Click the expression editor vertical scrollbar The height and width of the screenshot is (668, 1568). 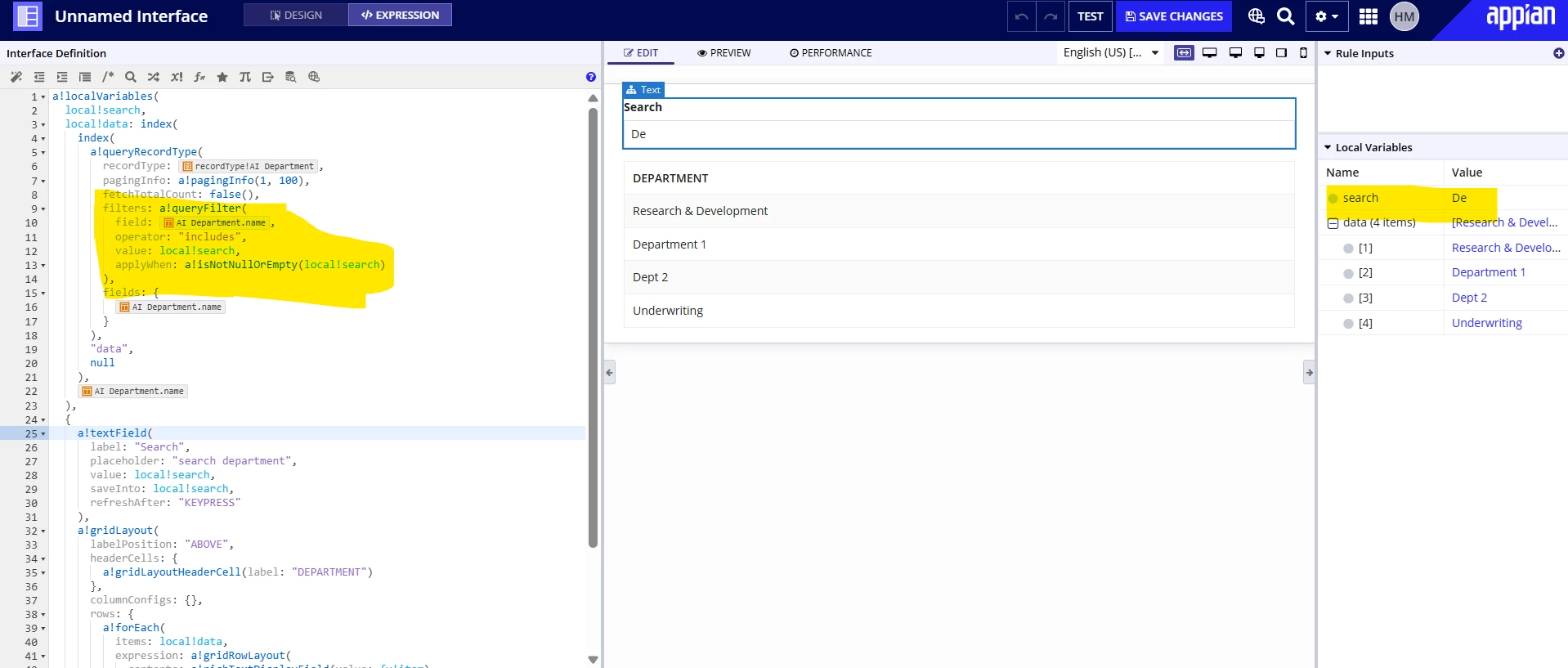593,327
